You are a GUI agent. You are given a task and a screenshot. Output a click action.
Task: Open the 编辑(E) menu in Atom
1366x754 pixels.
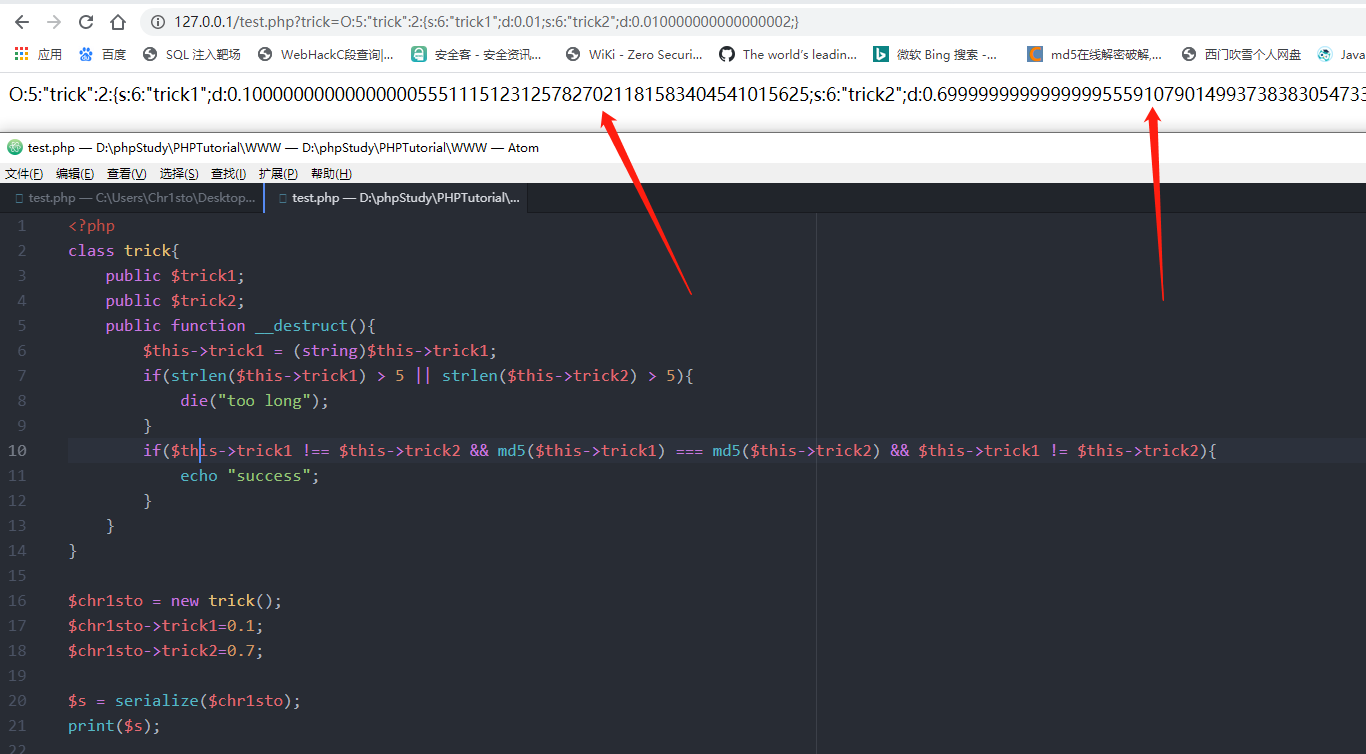[75, 174]
